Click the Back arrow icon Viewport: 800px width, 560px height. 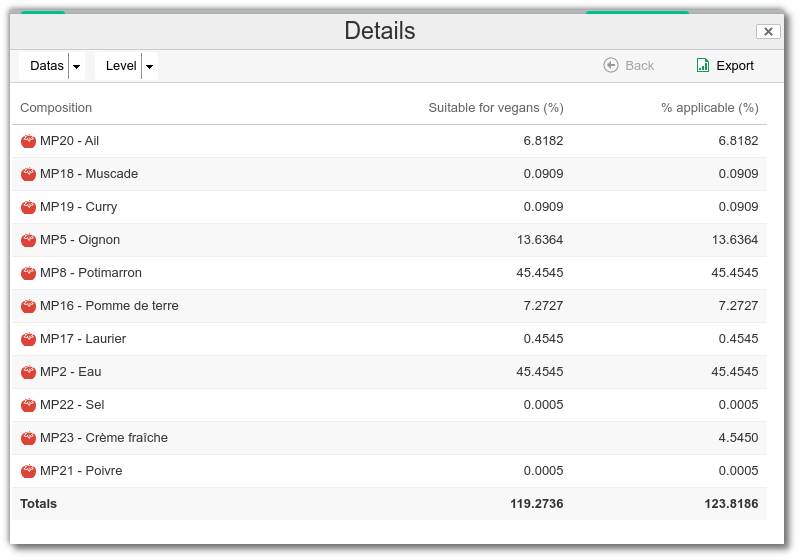pyautogui.click(x=611, y=65)
